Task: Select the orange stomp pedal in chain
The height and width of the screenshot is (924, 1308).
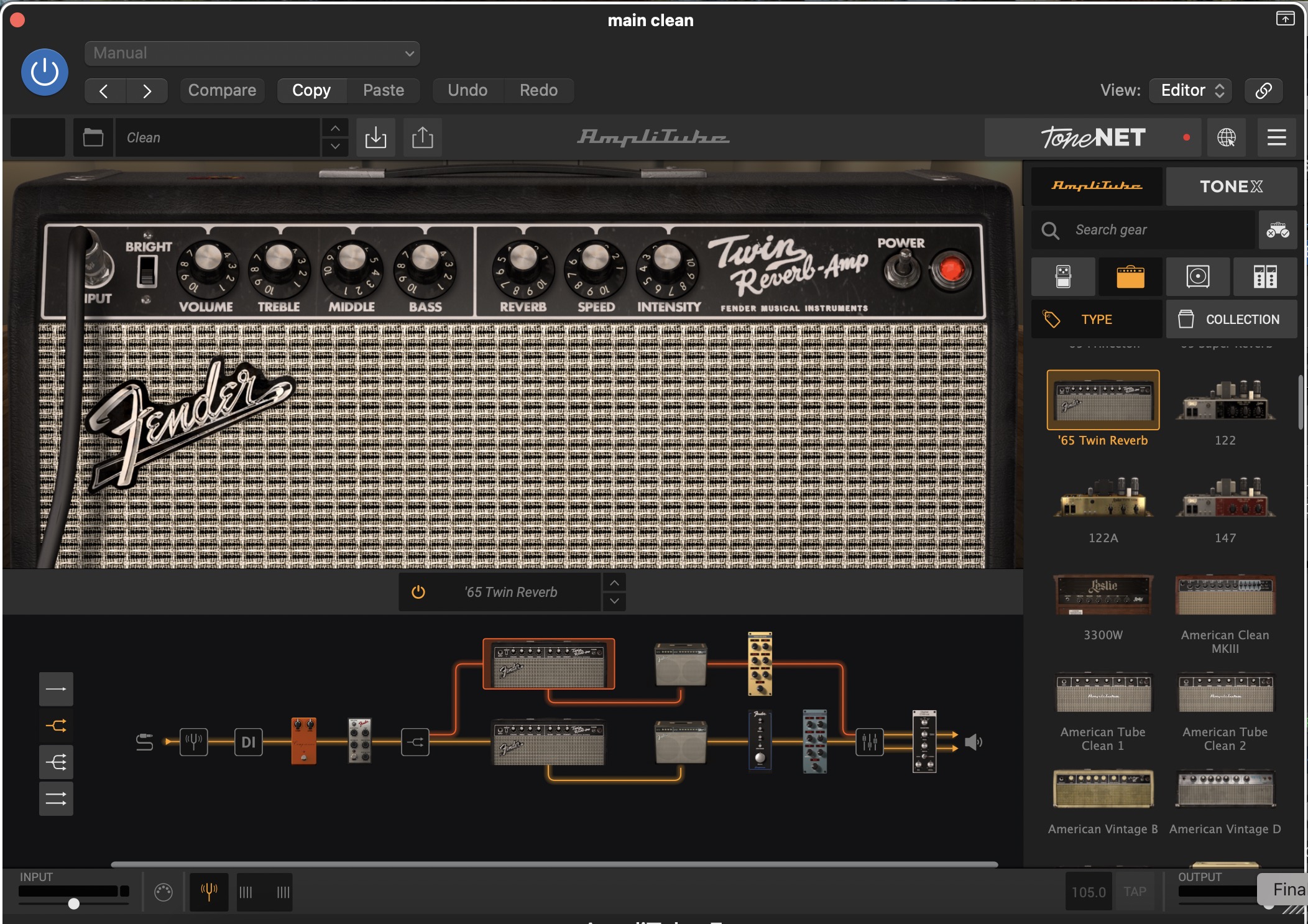Action: point(304,741)
